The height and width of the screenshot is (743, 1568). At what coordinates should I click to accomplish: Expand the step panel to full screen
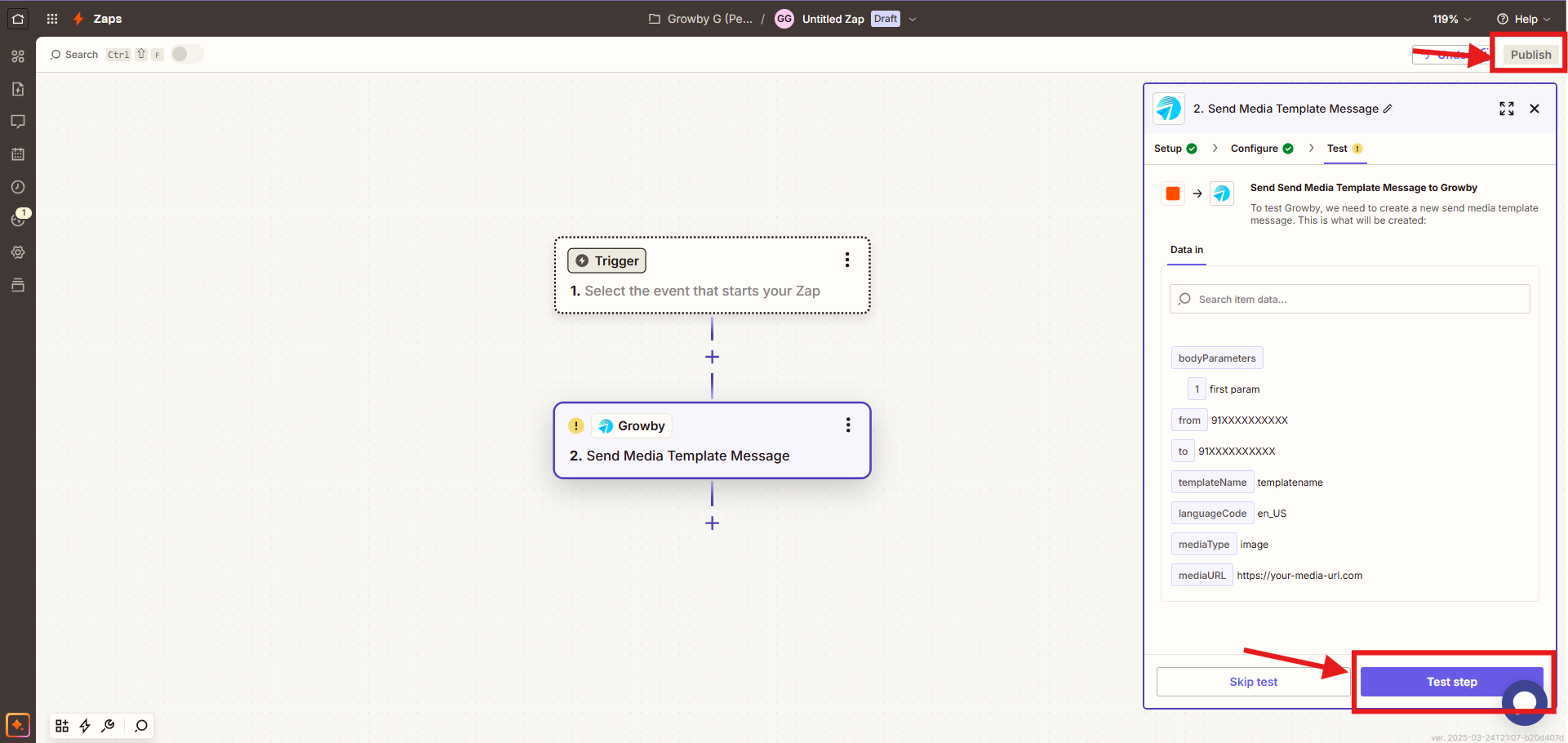point(1507,109)
